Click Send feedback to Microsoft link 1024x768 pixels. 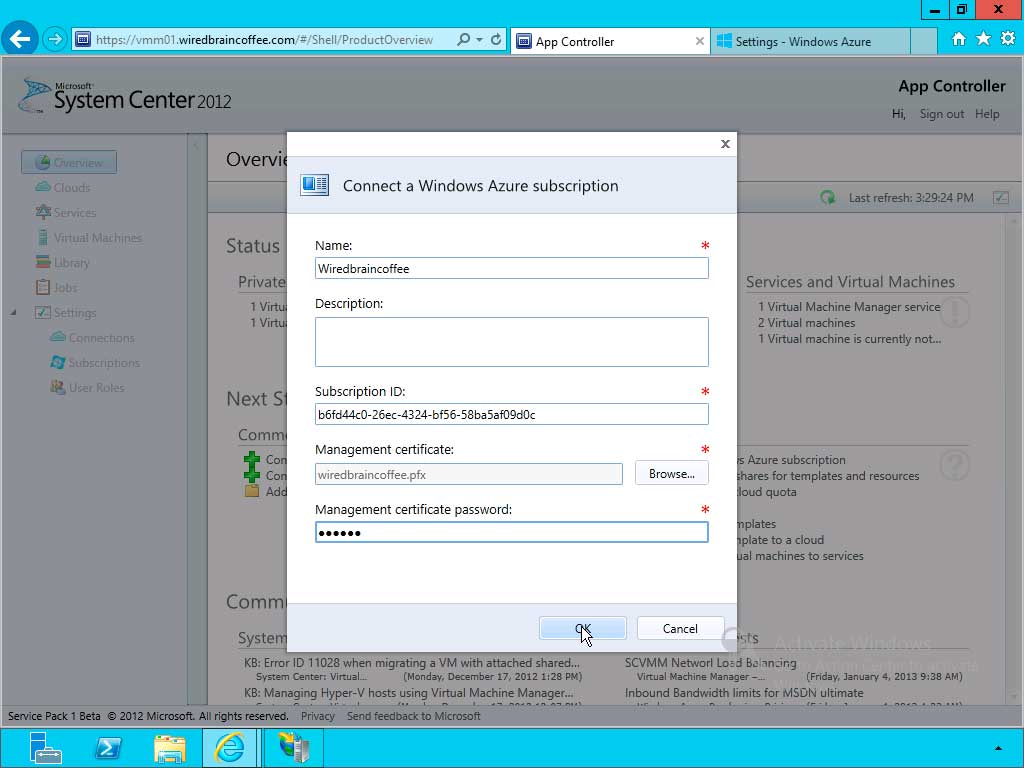pyautogui.click(x=413, y=716)
